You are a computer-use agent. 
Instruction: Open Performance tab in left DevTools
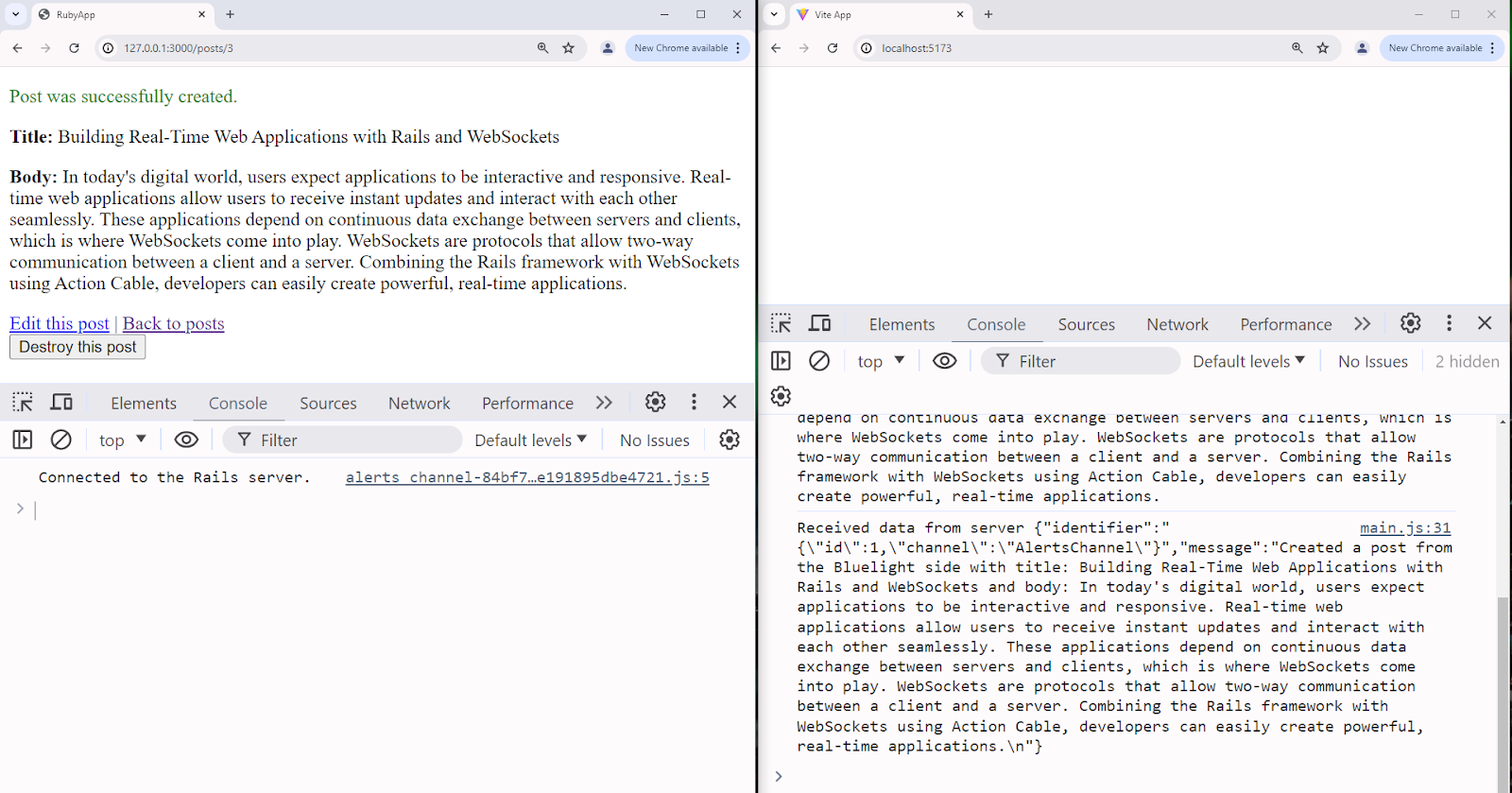click(527, 404)
